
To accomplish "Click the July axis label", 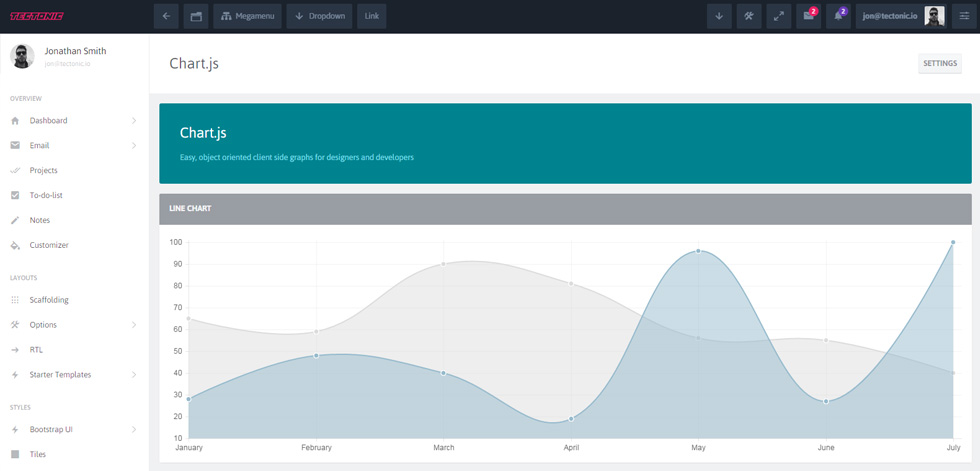I will tap(953, 448).
